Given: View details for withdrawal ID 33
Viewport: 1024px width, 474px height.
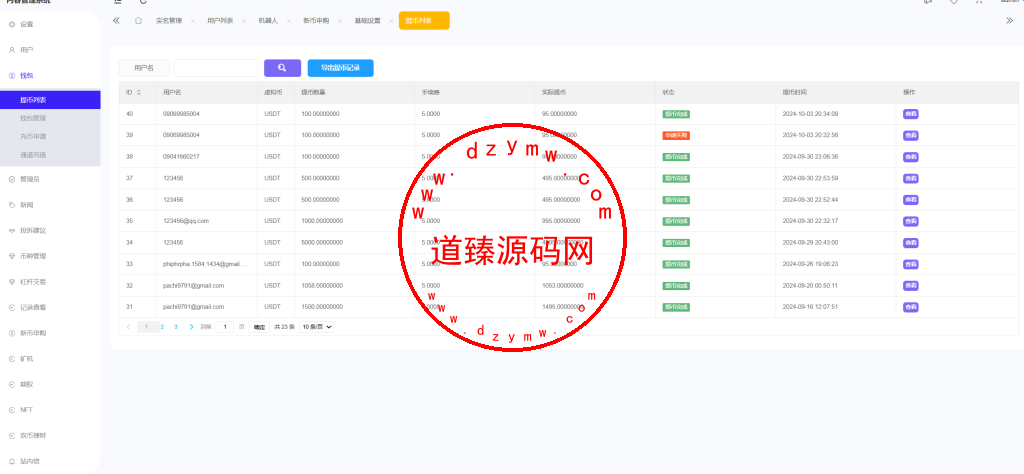Looking at the screenshot, I should (910, 264).
